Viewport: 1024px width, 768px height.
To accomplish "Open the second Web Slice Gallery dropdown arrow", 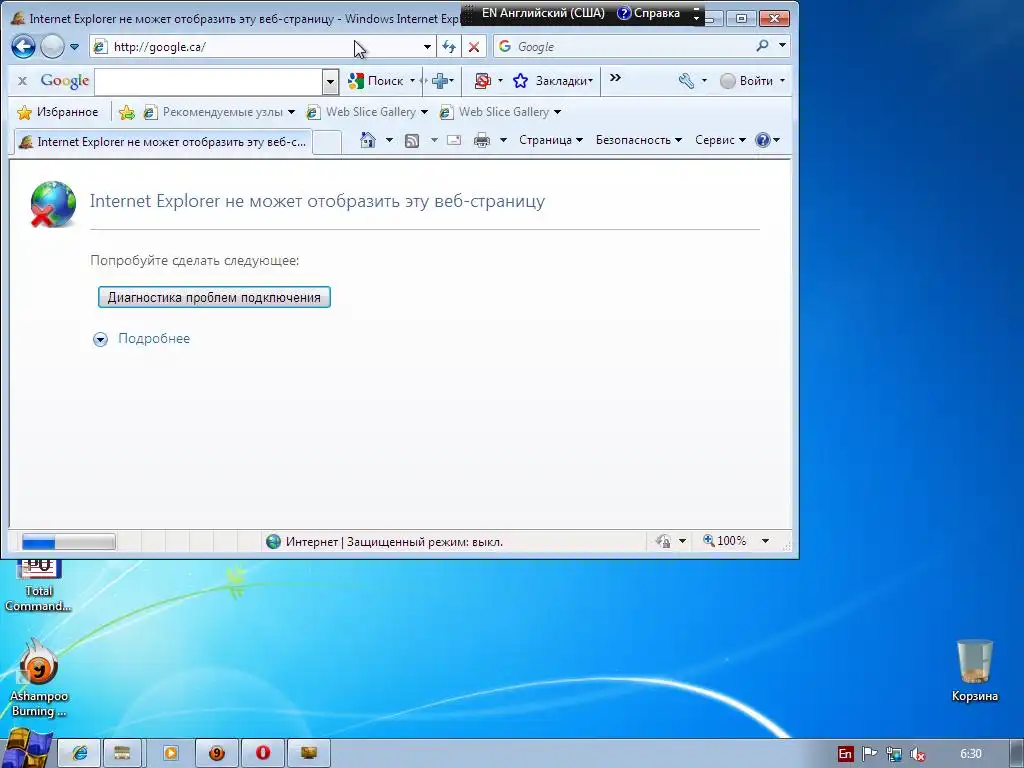I will (558, 112).
